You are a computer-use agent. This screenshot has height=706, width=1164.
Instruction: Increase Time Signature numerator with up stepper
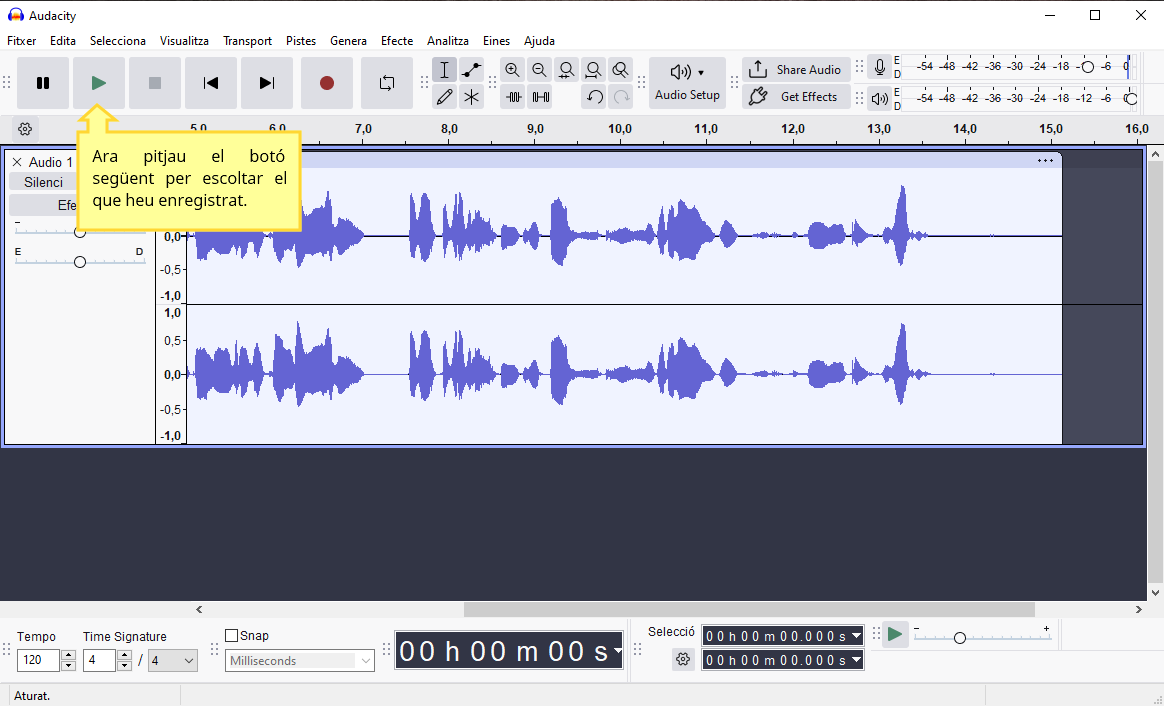(125, 655)
